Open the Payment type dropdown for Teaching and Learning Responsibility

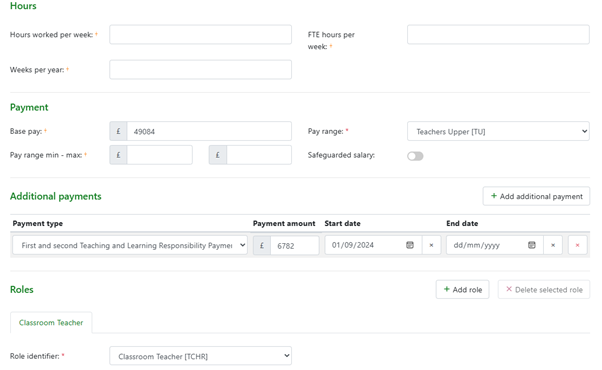tap(130, 245)
